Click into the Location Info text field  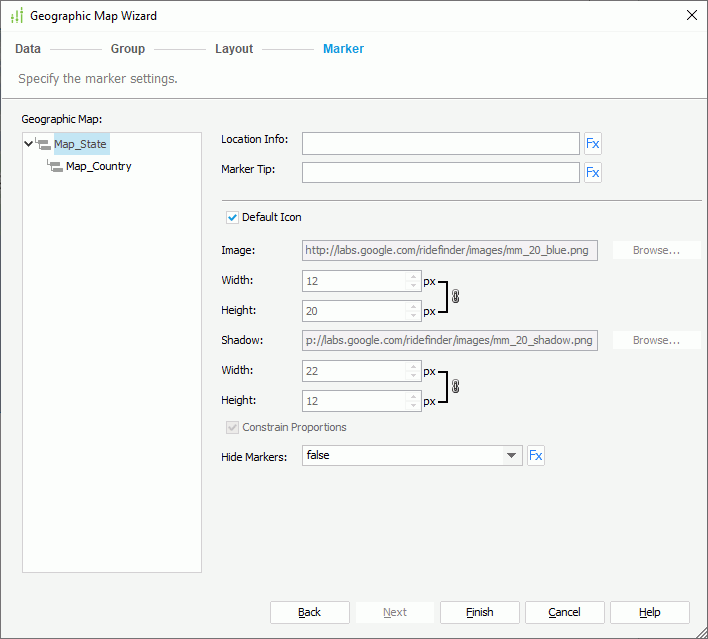[x=440, y=143]
